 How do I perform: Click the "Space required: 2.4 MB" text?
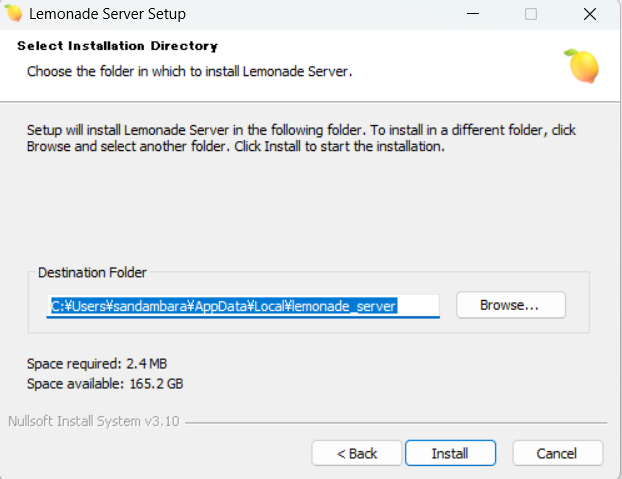pyautogui.click(x=98, y=363)
